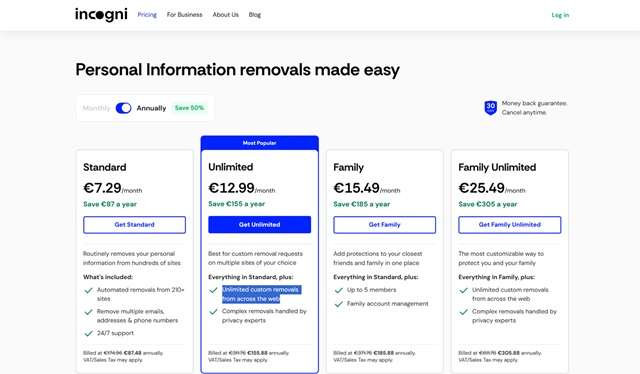Open the About Us page
640x374 pixels.
coord(225,15)
